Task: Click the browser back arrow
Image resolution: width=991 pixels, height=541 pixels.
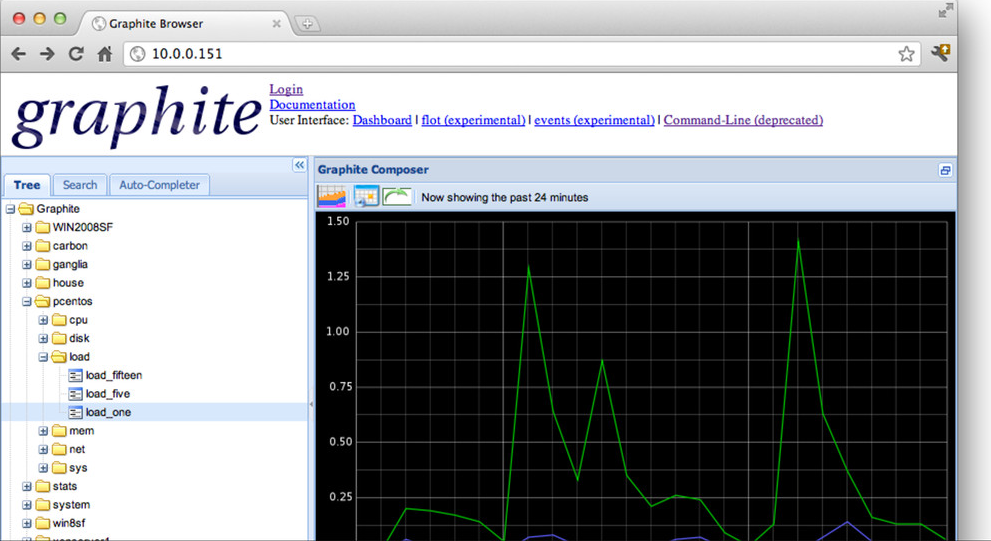Action: (18, 54)
